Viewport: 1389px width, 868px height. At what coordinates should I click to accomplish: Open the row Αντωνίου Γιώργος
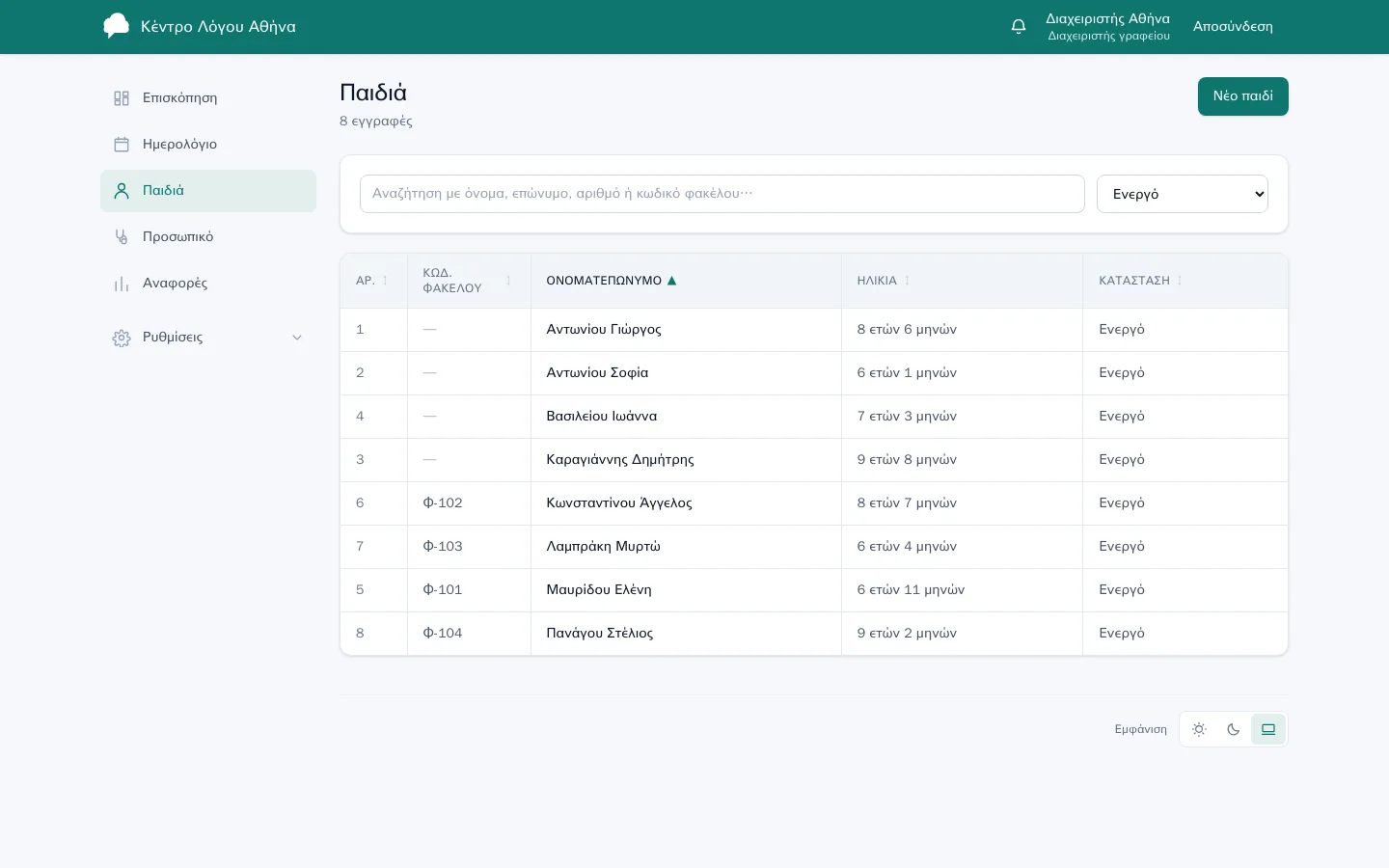[814, 330]
